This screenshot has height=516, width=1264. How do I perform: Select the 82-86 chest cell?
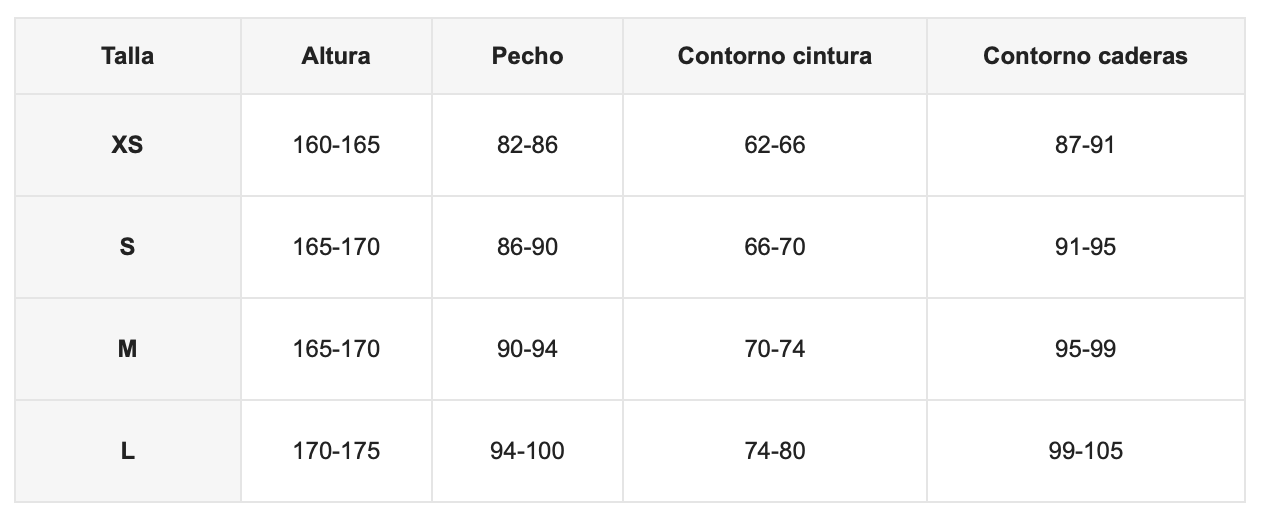tap(527, 145)
